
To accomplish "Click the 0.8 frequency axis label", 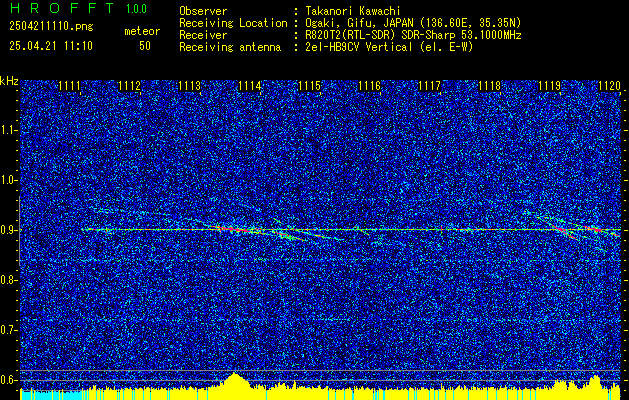I will click(7, 280).
